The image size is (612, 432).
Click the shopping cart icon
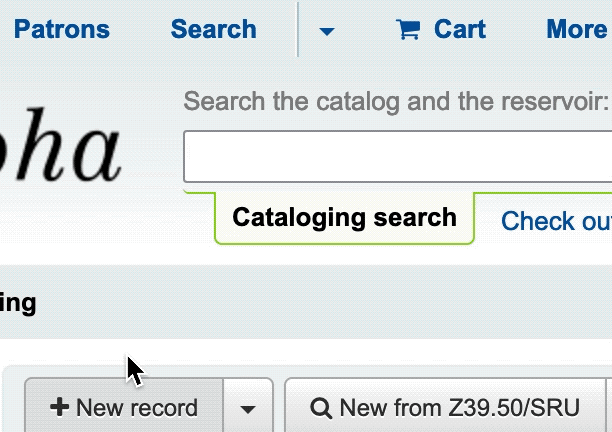click(408, 30)
